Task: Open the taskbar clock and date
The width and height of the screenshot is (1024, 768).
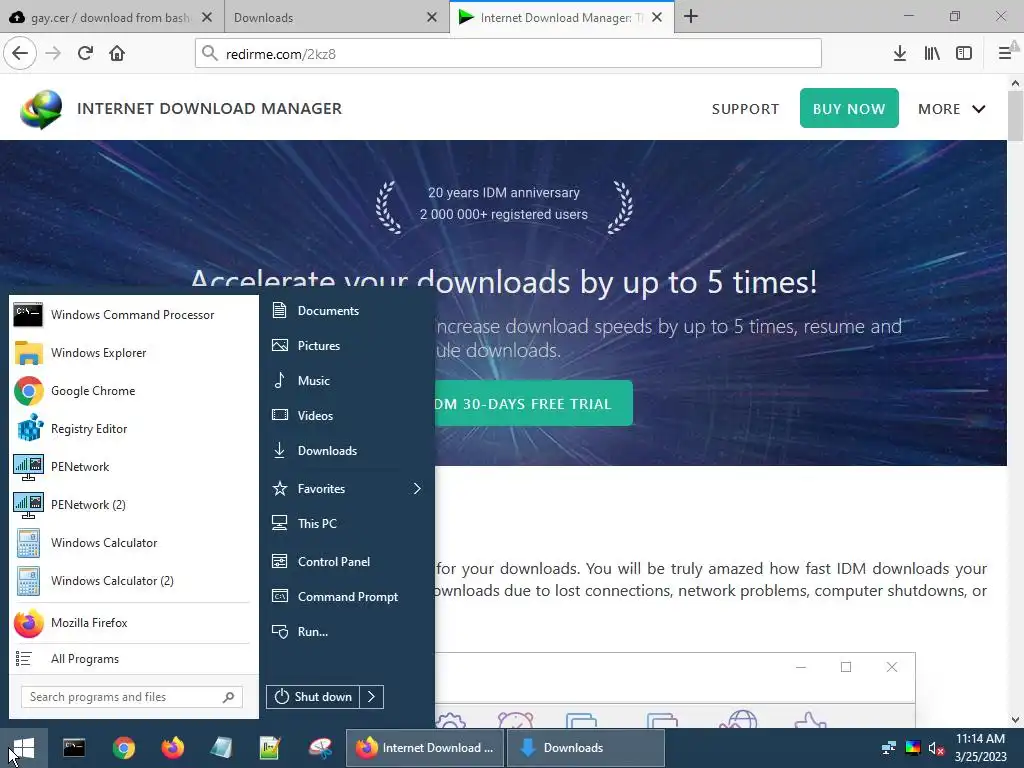Action: coord(980,748)
